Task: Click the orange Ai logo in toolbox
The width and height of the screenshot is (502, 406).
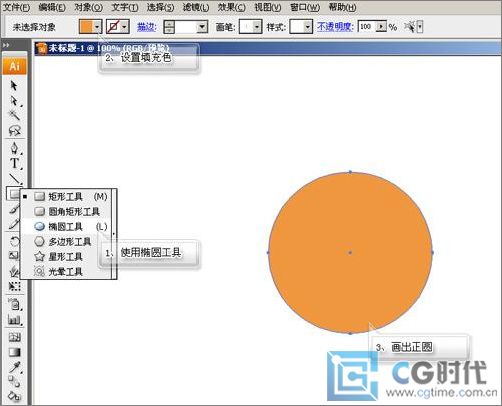Action: pos(14,66)
